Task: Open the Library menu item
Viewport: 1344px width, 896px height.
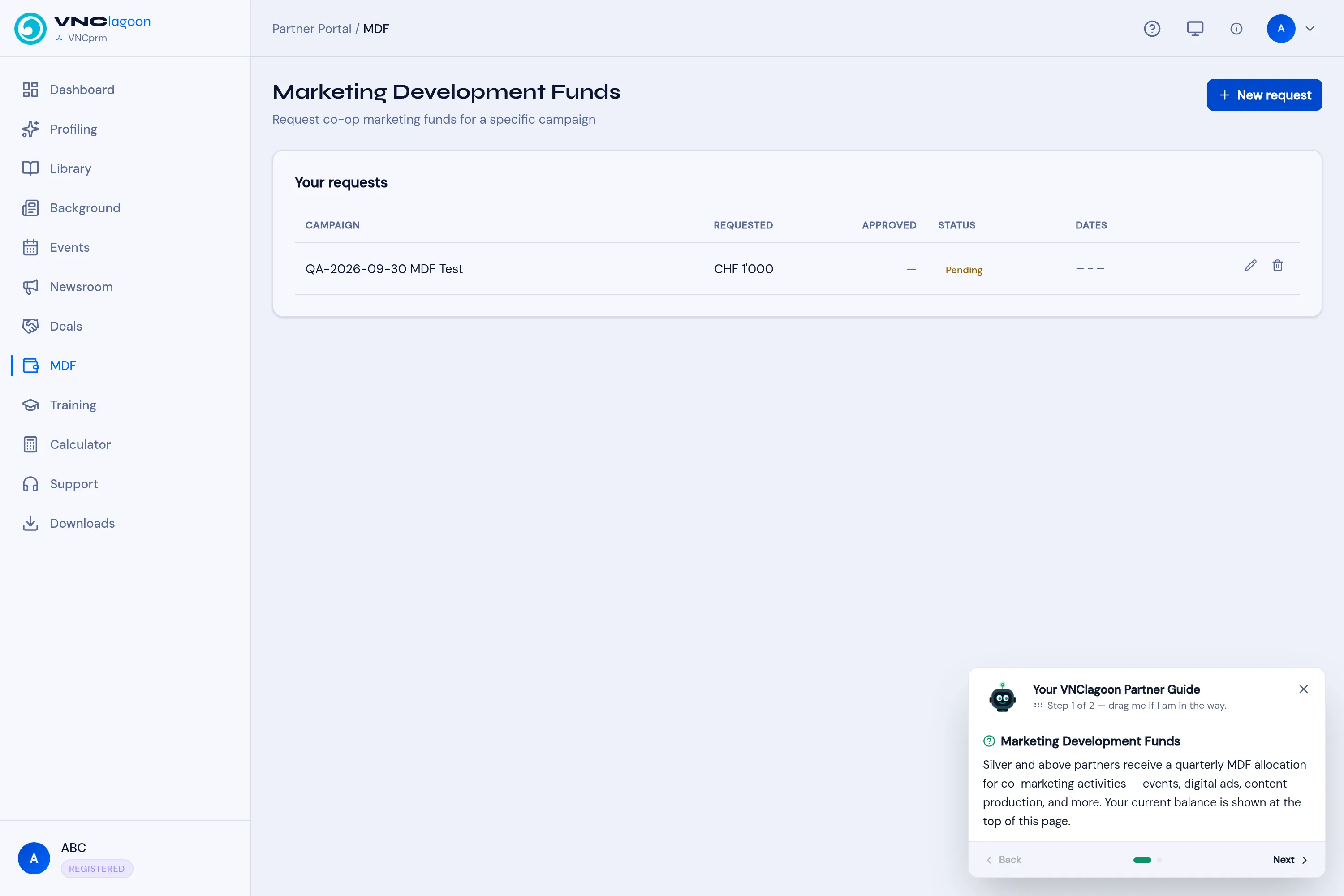Action: [x=125, y=168]
